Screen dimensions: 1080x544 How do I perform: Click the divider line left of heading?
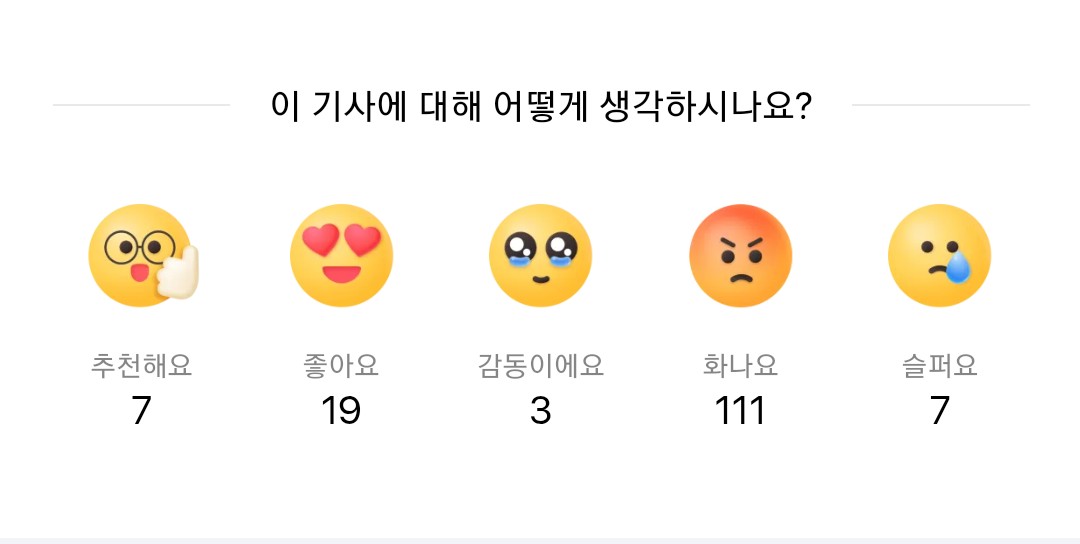(x=141, y=105)
